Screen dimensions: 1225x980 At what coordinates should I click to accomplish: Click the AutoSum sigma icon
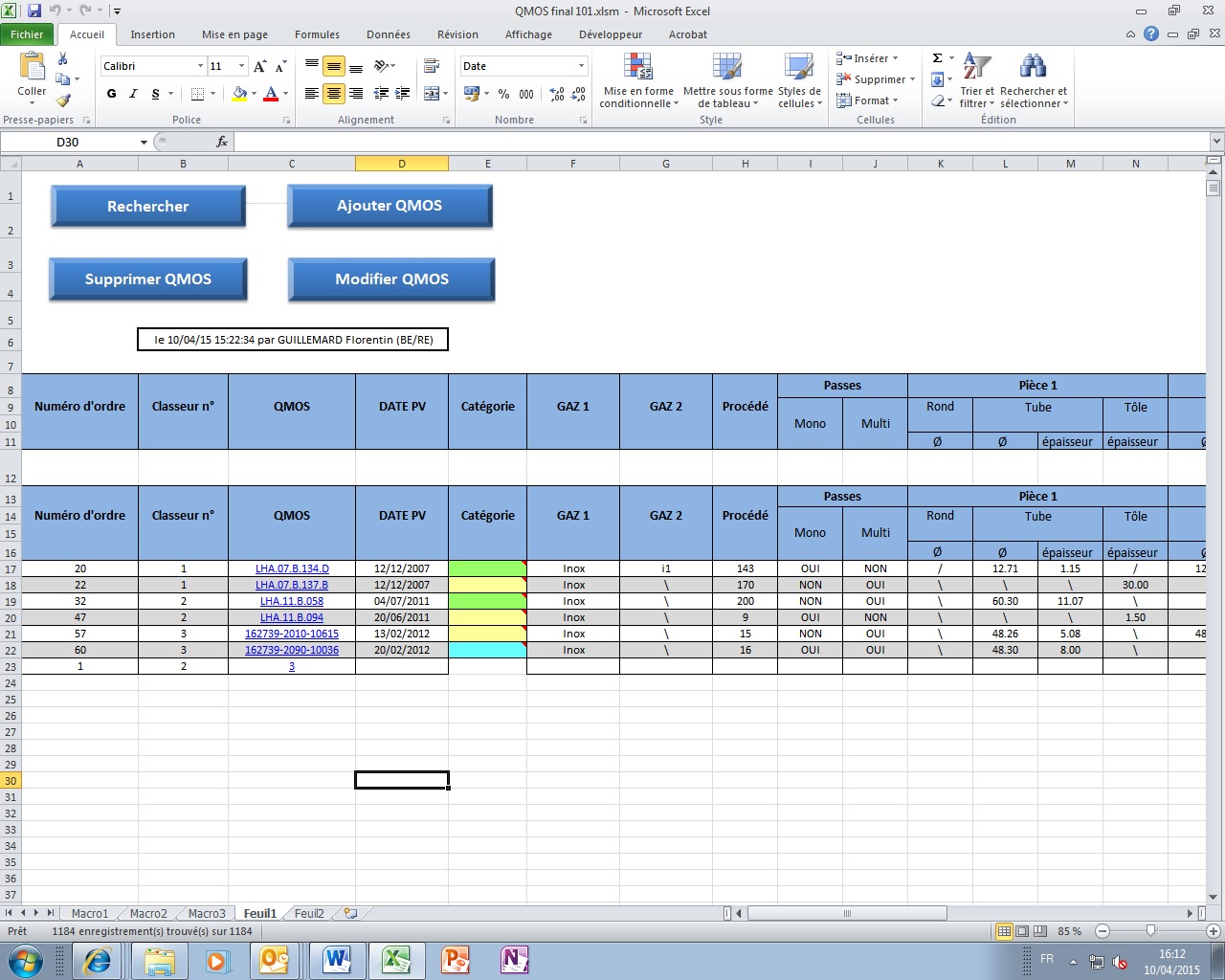click(x=938, y=58)
